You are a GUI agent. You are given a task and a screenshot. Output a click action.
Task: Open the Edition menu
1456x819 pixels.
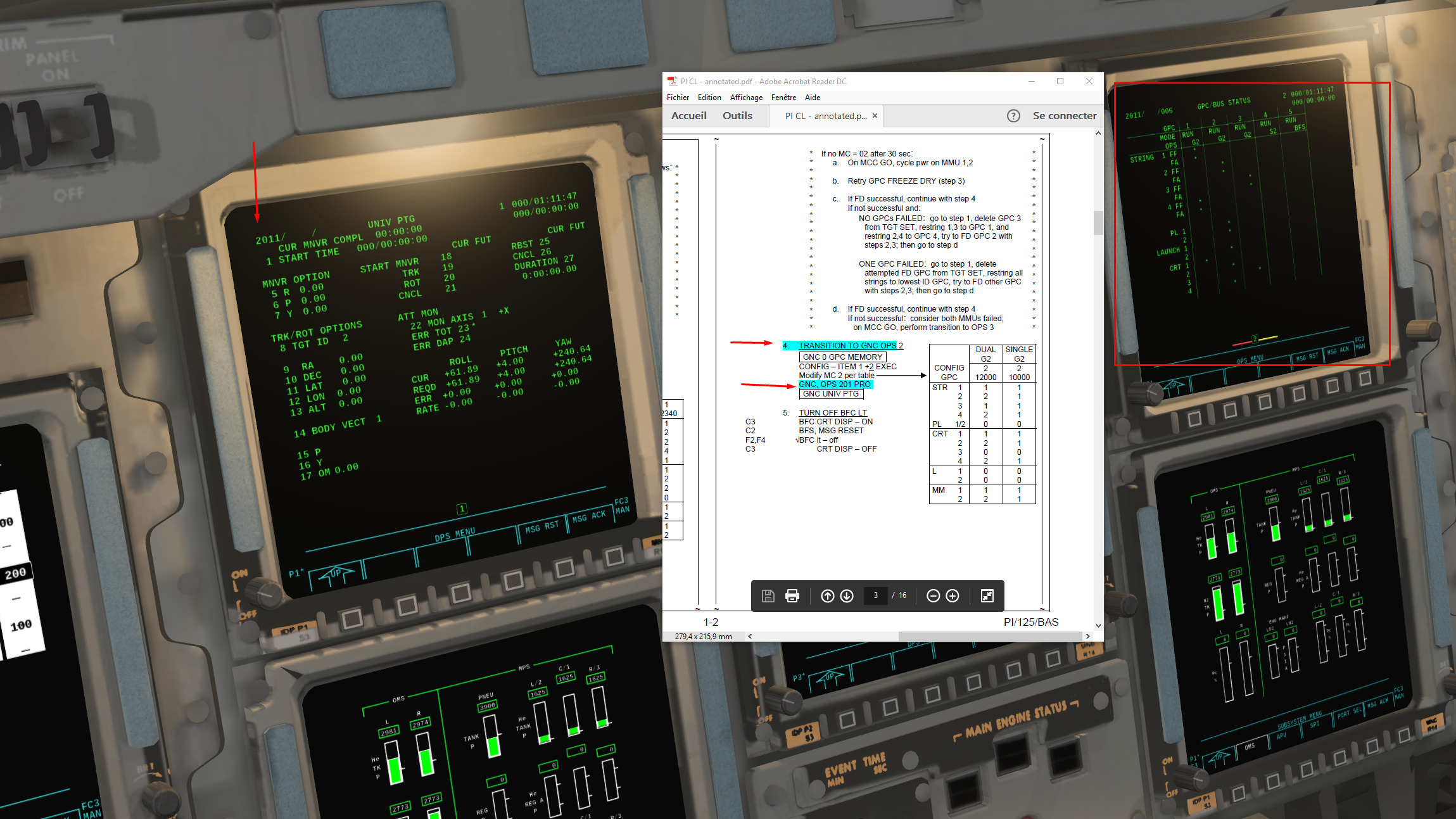(x=709, y=97)
